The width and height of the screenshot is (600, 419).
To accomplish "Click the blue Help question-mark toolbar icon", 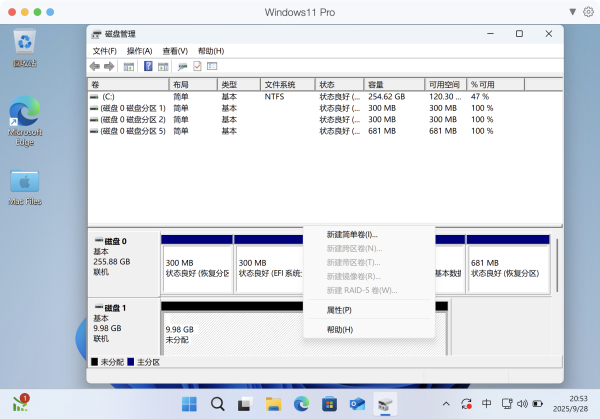I will click(148, 66).
